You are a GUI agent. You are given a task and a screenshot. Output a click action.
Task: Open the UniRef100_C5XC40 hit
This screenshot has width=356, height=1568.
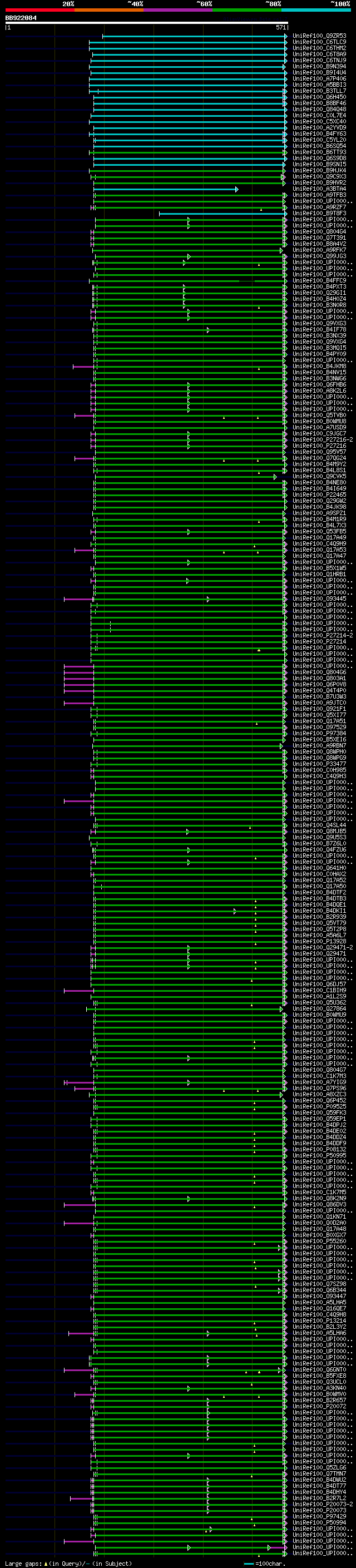[319, 122]
